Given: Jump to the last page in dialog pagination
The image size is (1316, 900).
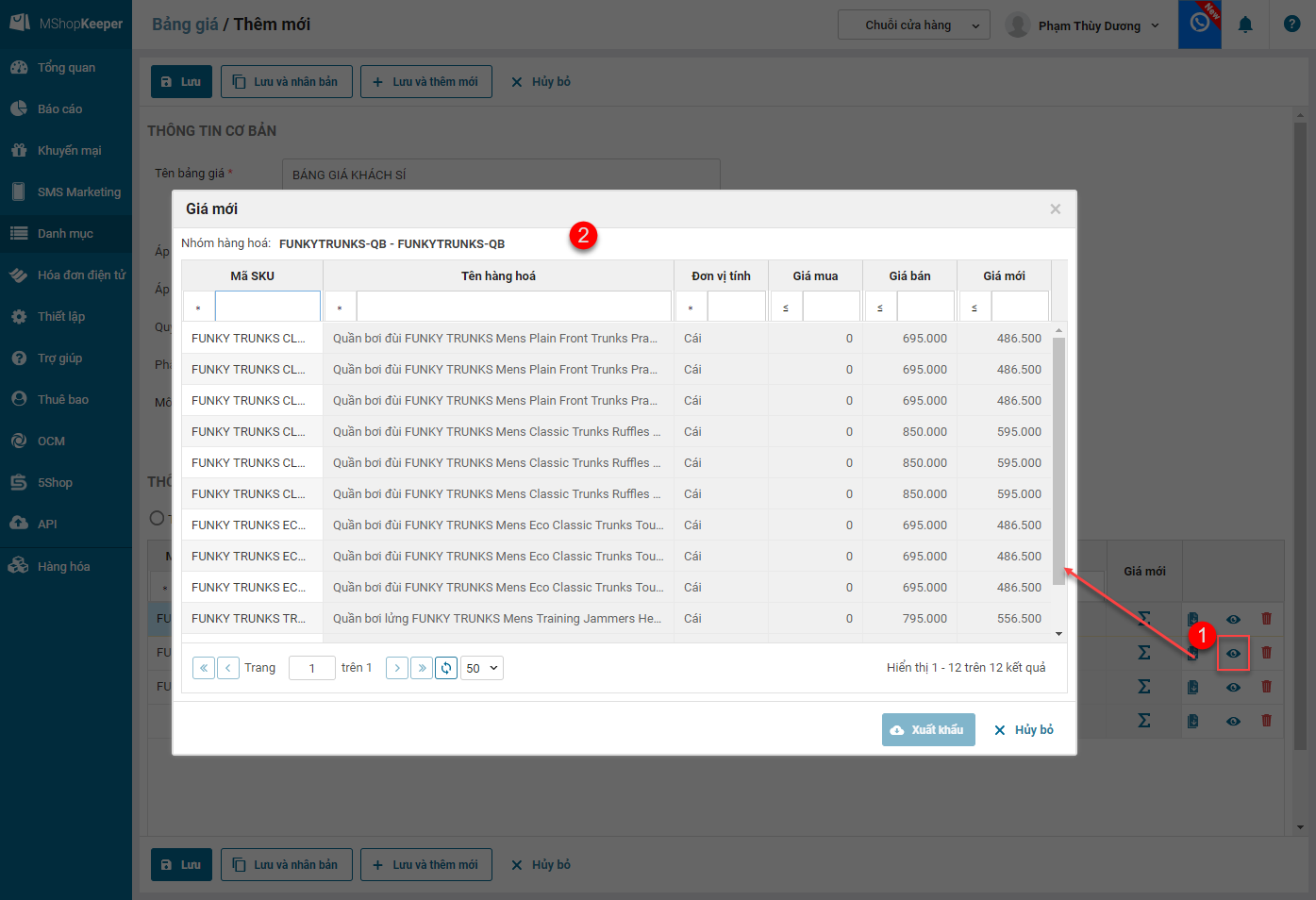Looking at the screenshot, I should pos(422,668).
